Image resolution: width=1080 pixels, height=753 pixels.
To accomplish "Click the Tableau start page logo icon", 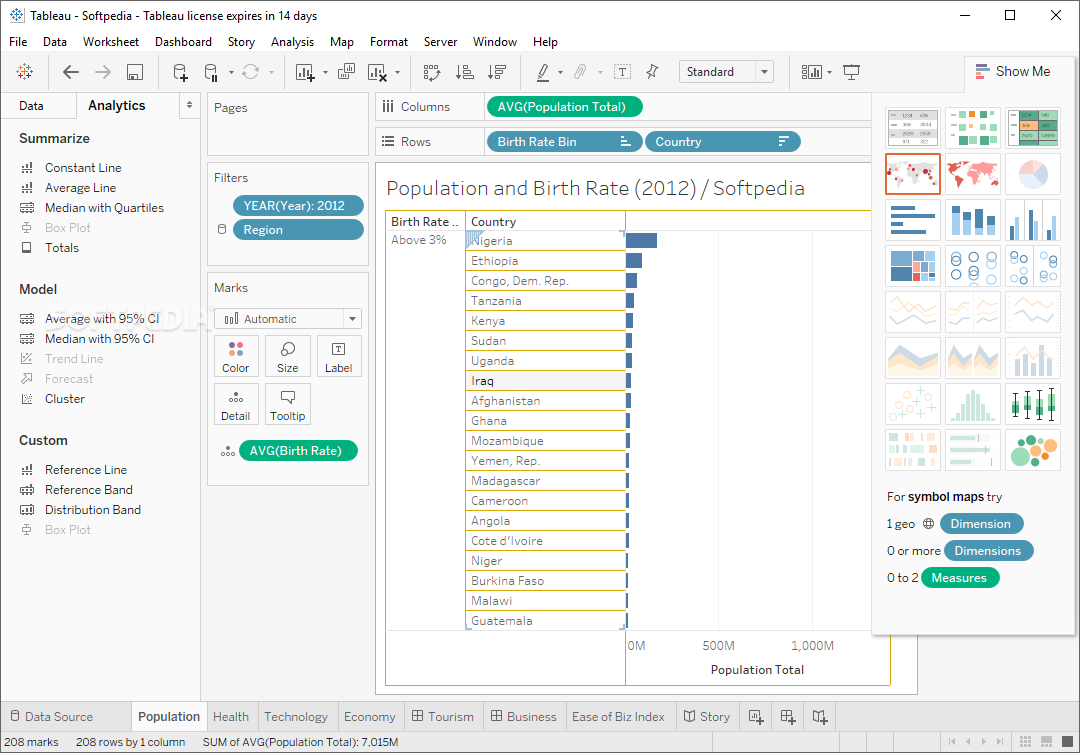I will tap(25, 72).
